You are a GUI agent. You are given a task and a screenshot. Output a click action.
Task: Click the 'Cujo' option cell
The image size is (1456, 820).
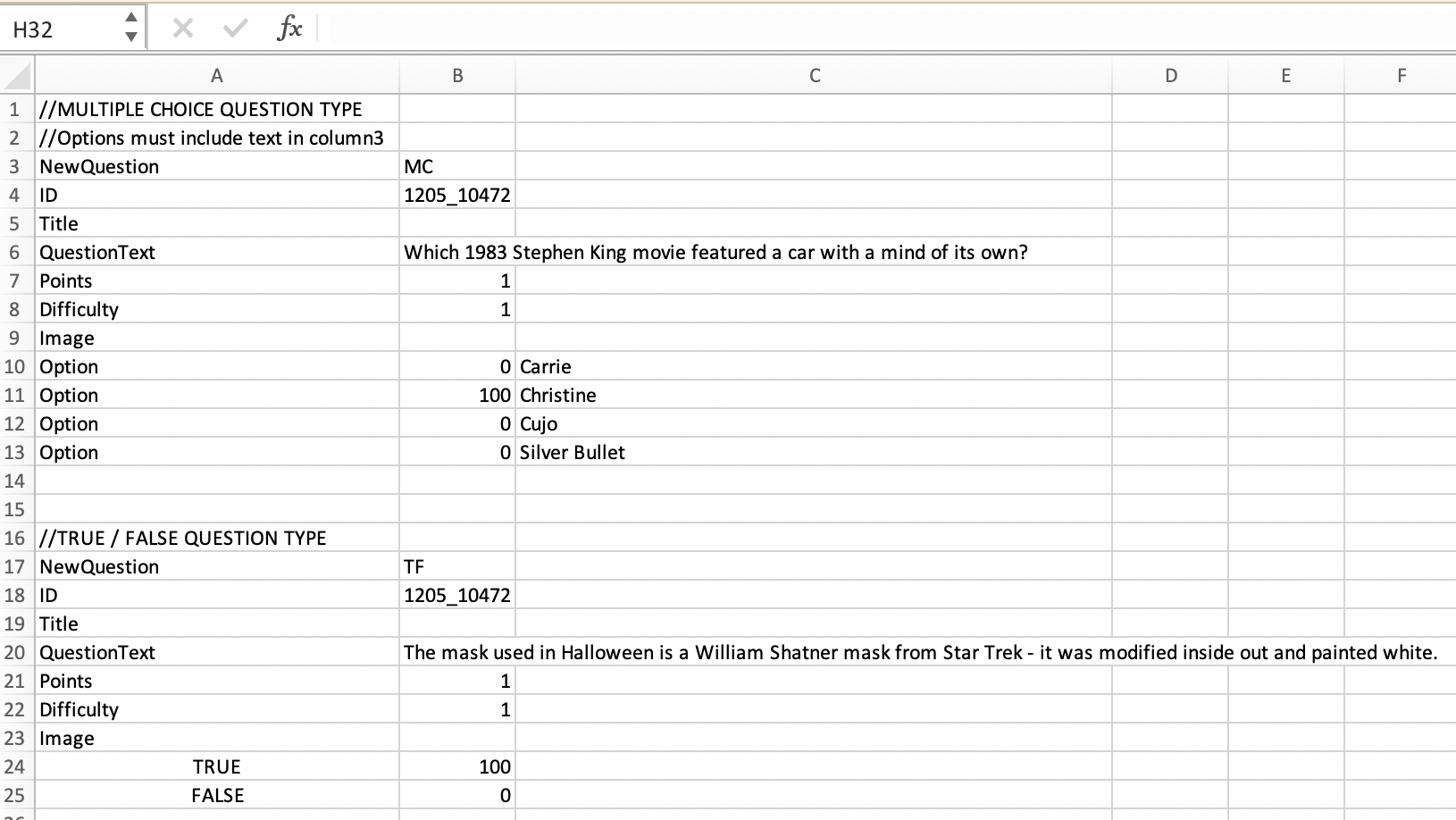(x=814, y=423)
